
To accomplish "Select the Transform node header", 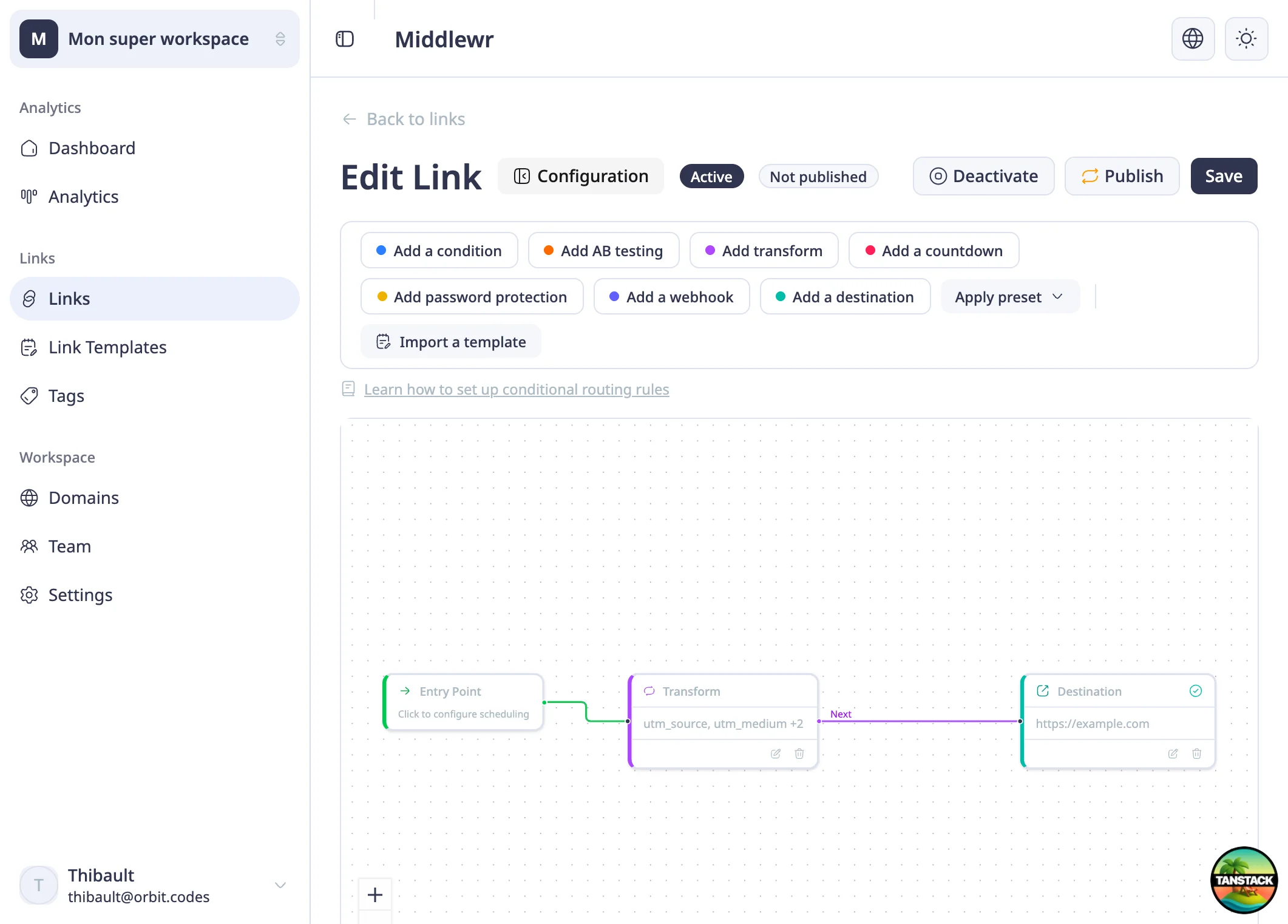I will click(x=724, y=691).
